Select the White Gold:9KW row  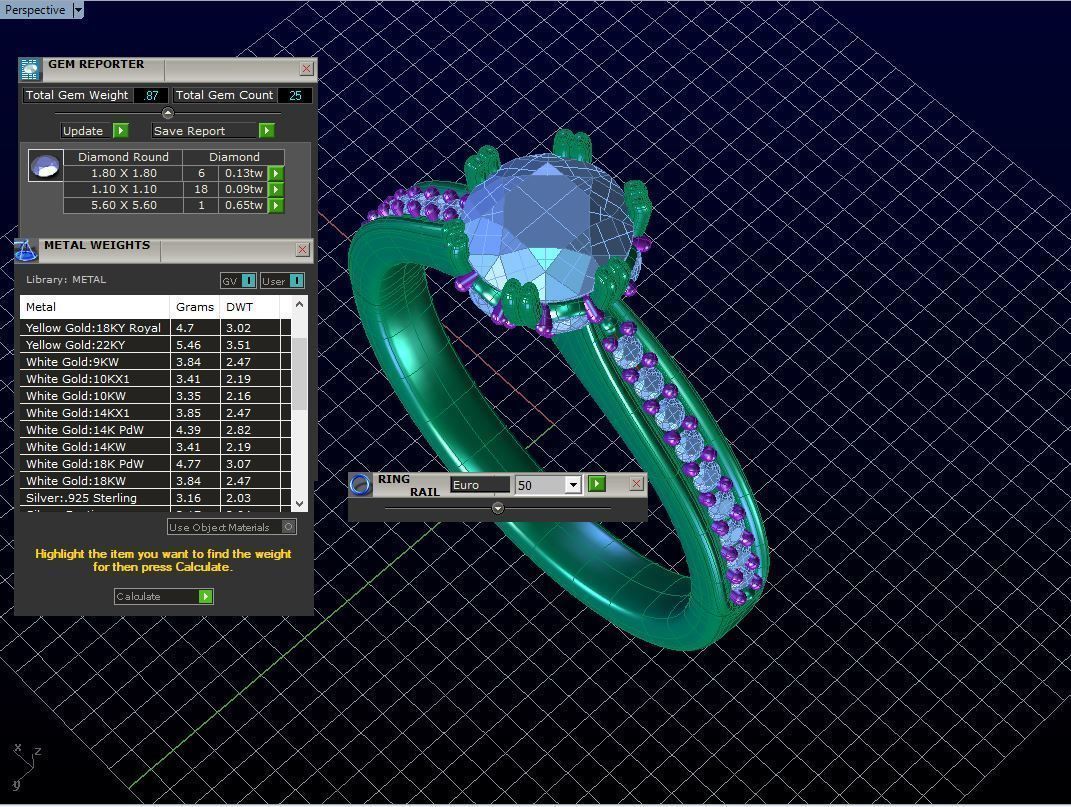coord(156,362)
